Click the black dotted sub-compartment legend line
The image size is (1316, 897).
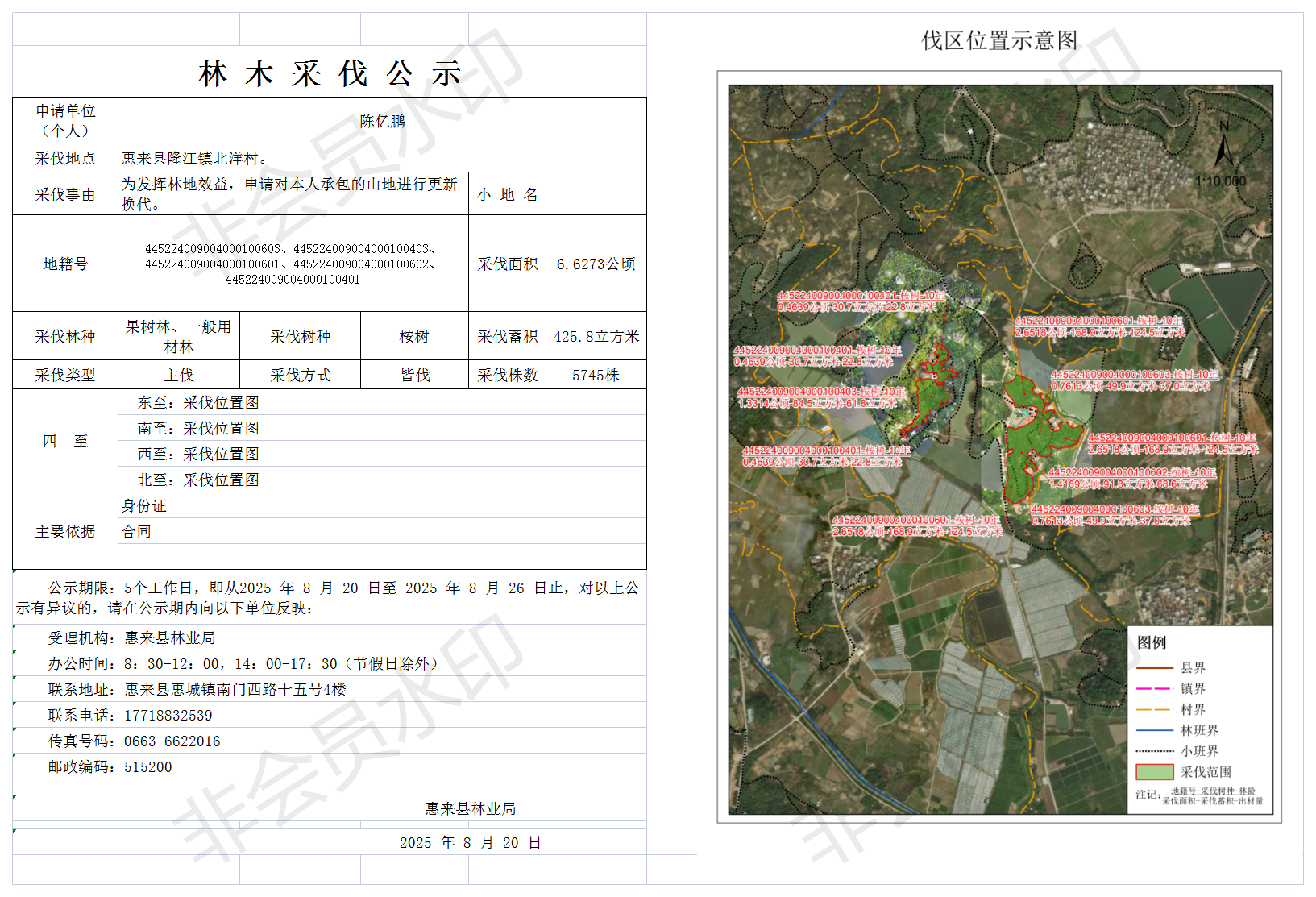[x=1154, y=751]
